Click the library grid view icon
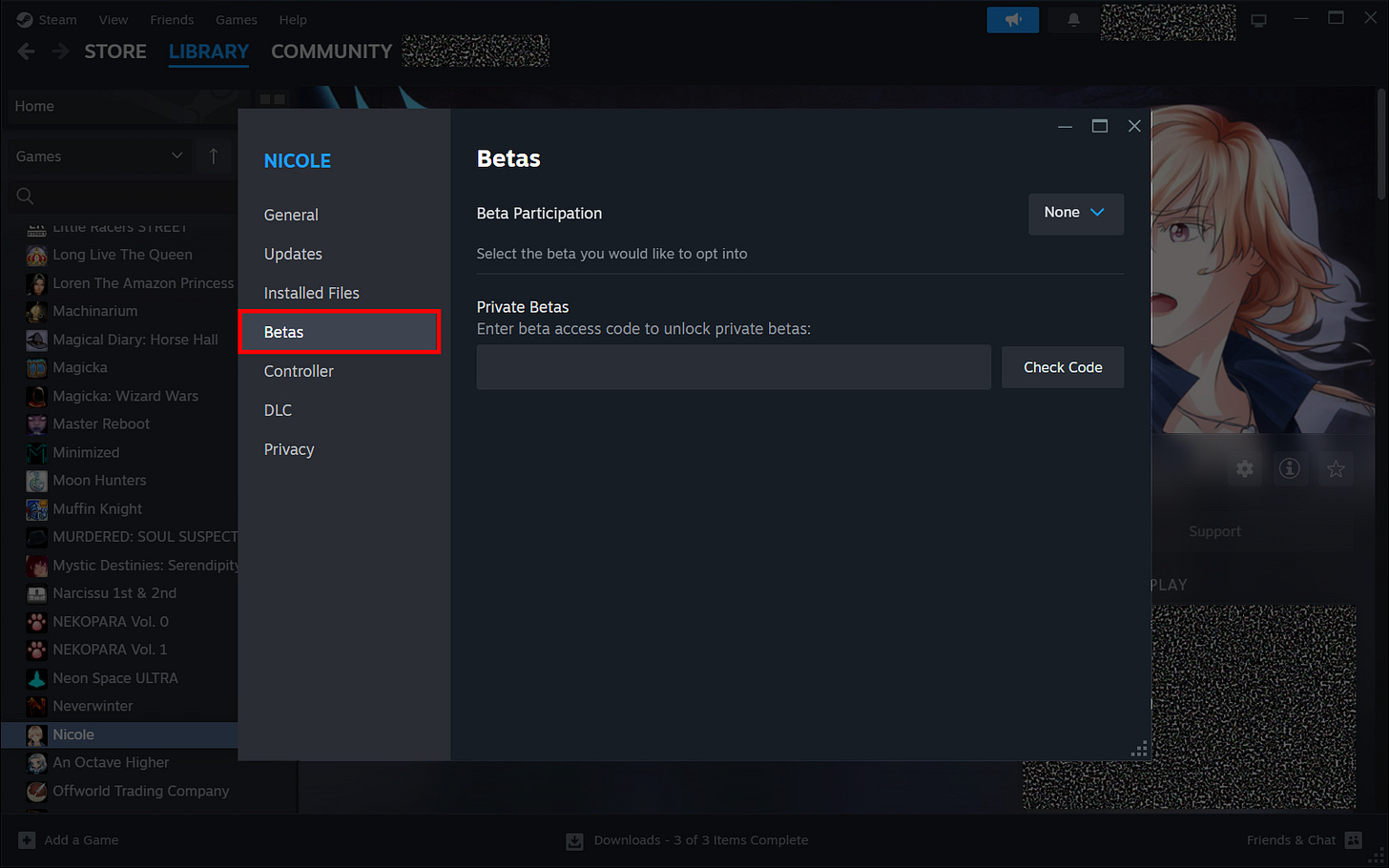Screen dimensions: 1389x868 (x=273, y=99)
